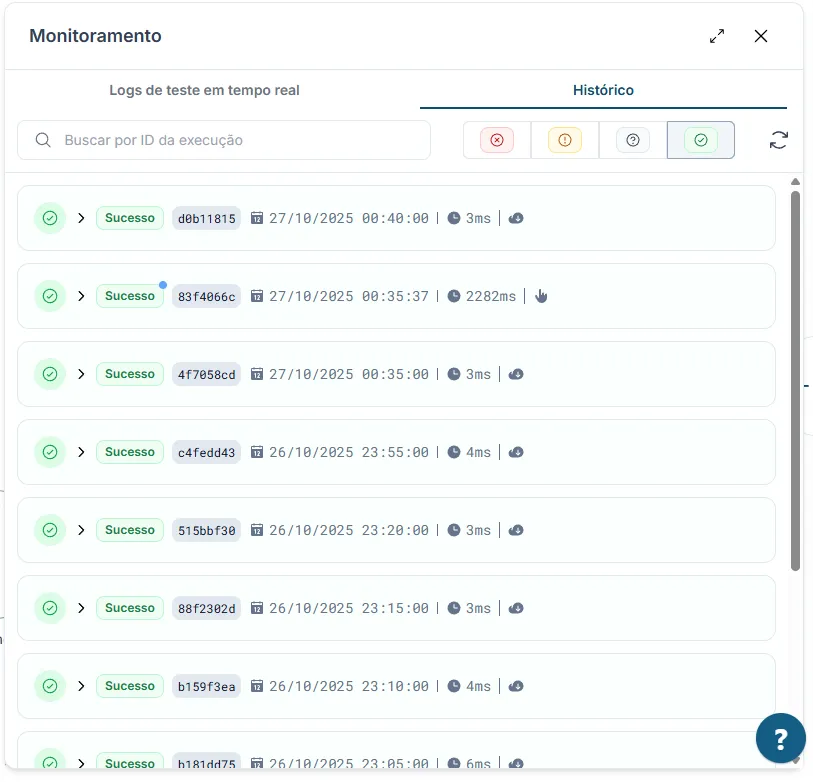Click the green check status icon for b159f3ea

pos(50,686)
